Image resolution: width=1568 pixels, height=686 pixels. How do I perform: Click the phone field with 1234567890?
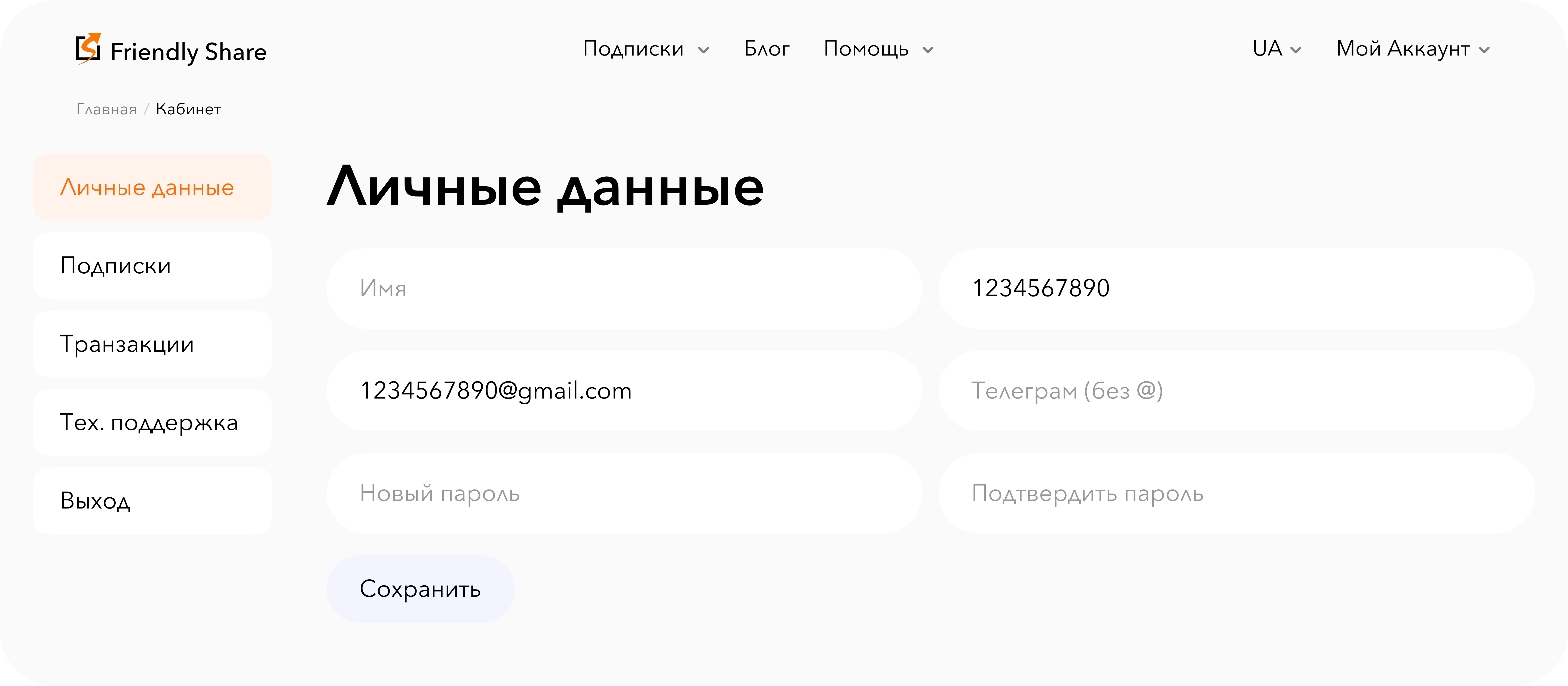pos(1236,289)
